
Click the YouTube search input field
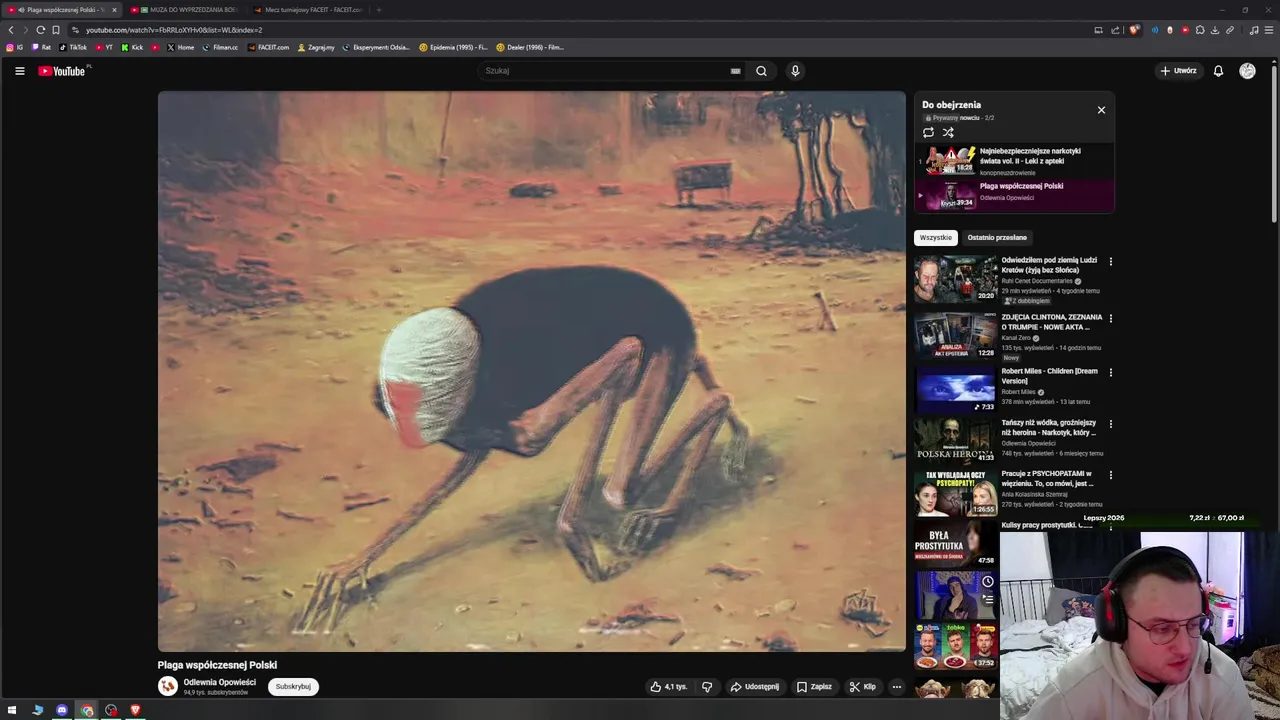(605, 71)
